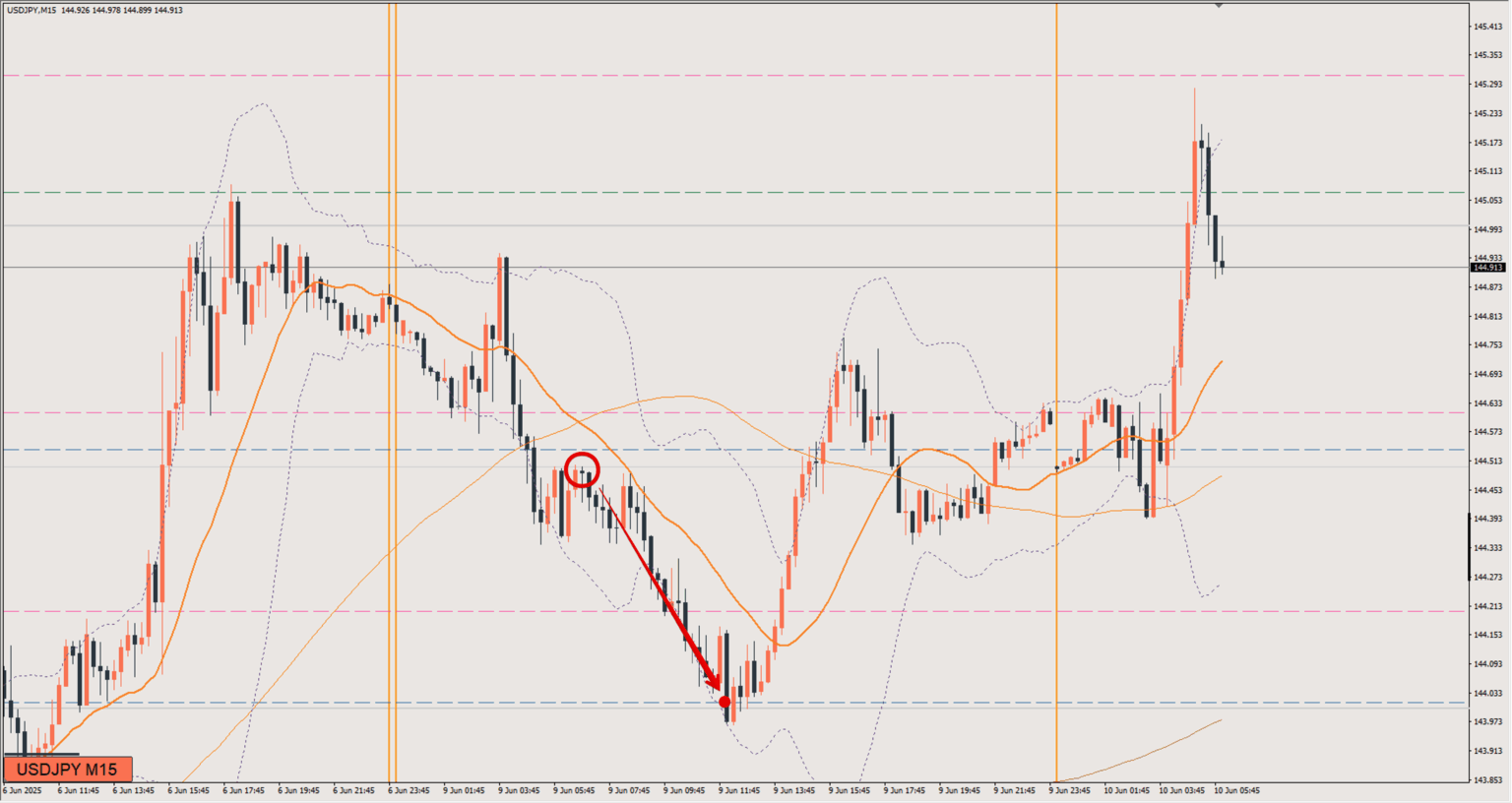Image resolution: width=1512 pixels, height=803 pixels.
Task: Click the 143.913 price scale label
Action: (1487, 751)
